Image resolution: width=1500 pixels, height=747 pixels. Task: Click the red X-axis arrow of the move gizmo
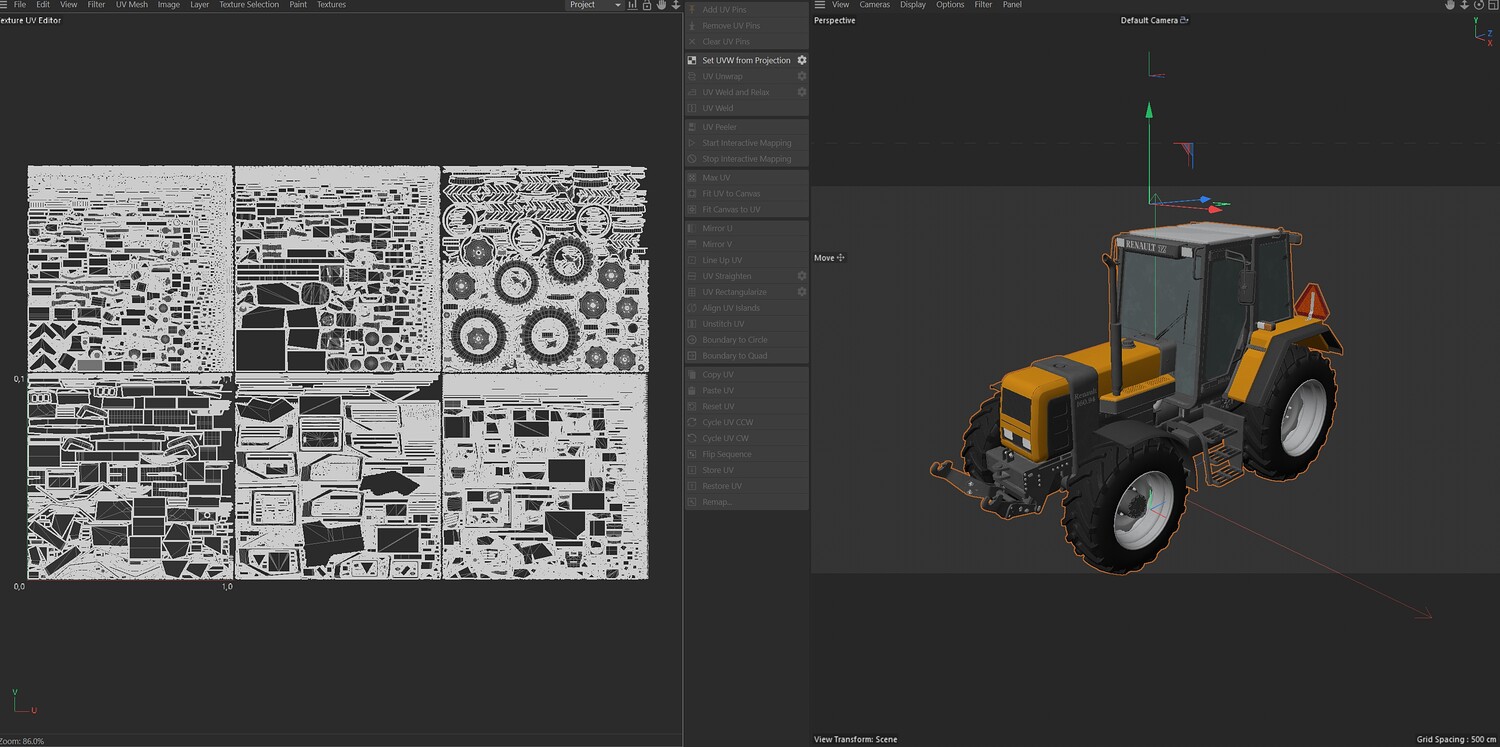(1215, 209)
